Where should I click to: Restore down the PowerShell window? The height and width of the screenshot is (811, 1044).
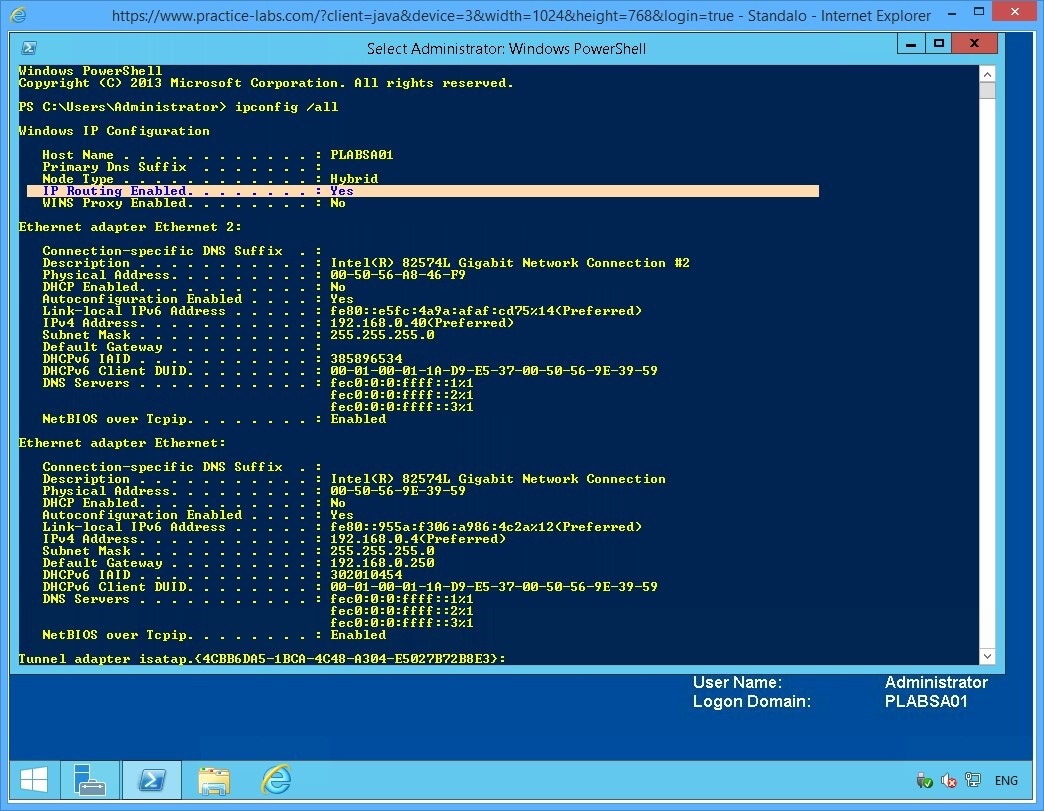click(x=937, y=43)
